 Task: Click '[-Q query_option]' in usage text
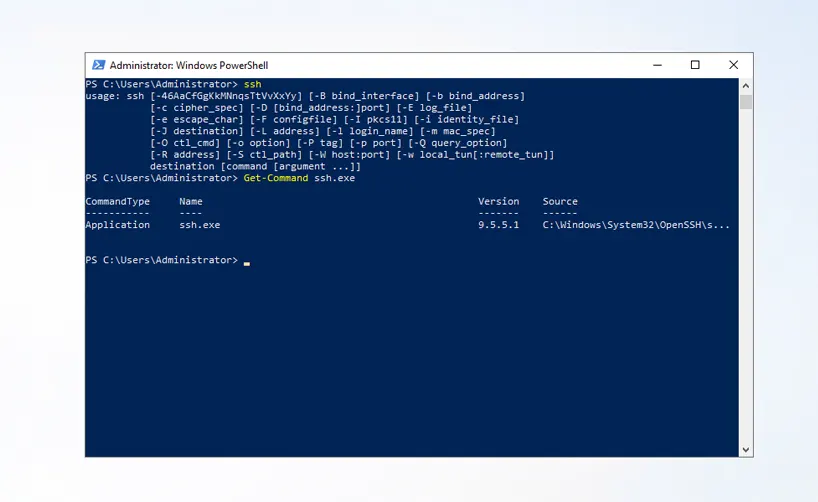(x=458, y=143)
